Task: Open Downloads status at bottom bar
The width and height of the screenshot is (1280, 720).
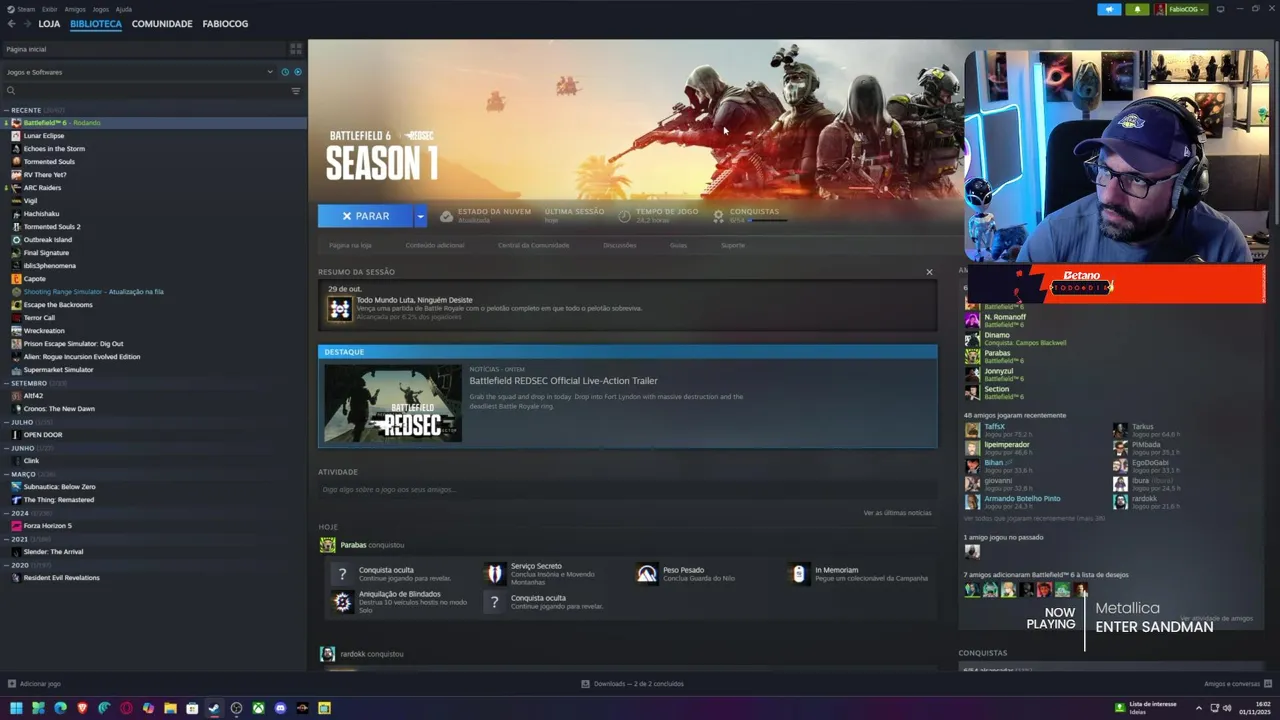Action: click(x=632, y=684)
